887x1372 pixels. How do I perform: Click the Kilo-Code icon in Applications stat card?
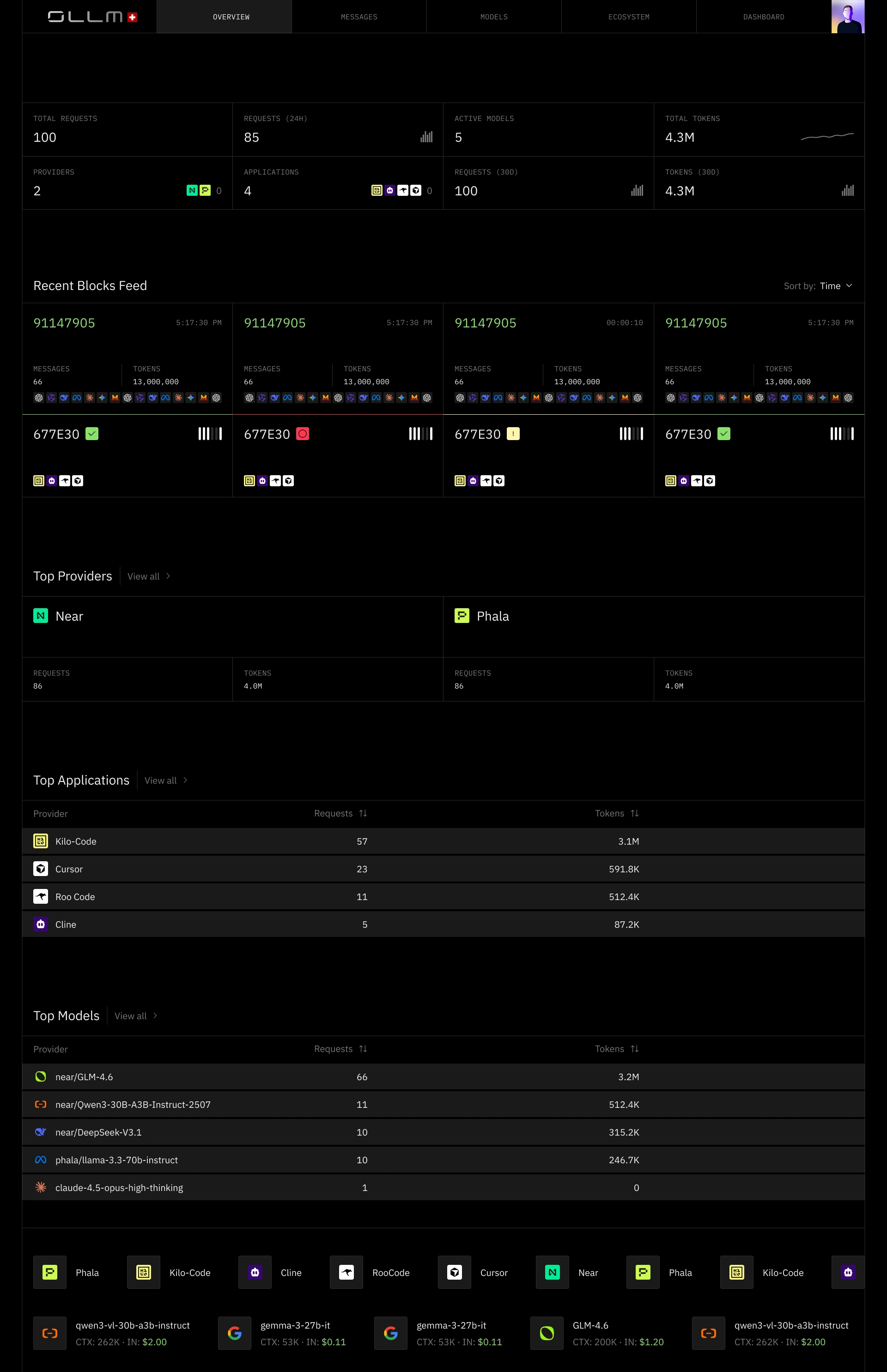click(377, 191)
